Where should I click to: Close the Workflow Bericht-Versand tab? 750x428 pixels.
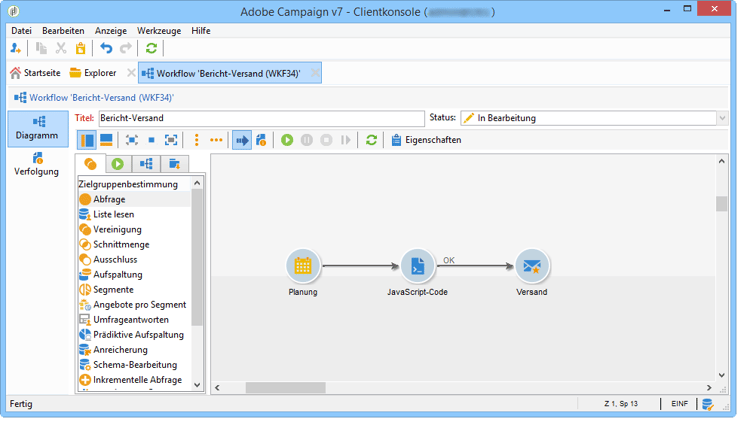(x=315, y=73)
